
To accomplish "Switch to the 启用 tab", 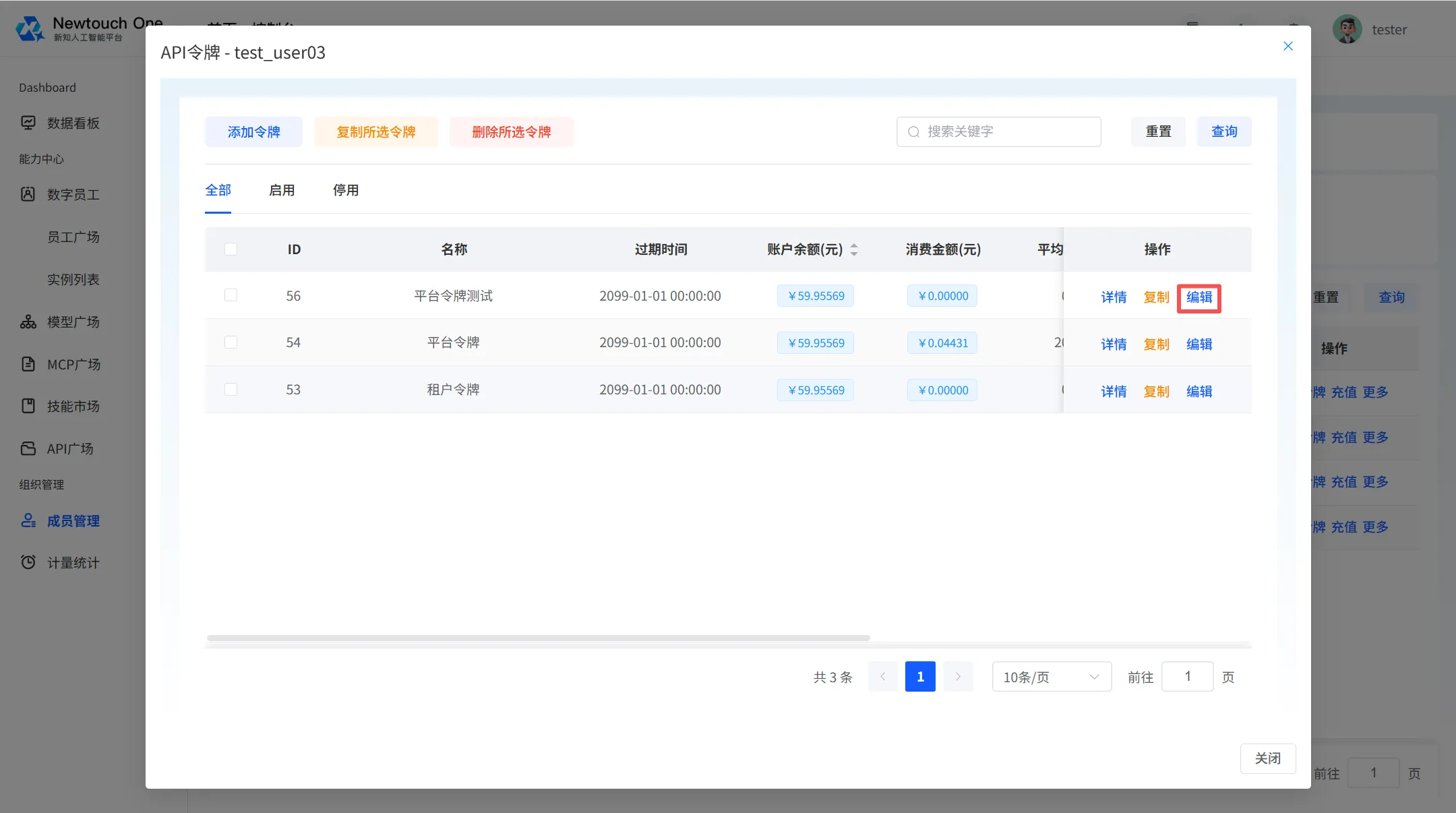I will tap(282, 190).
